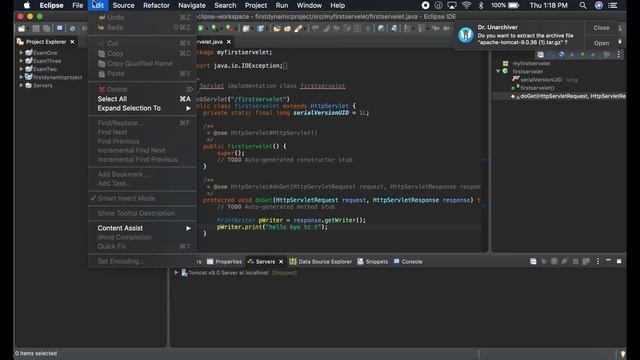The image size is (640, 360).
Task: Click the New file icon in the toolbar
Action: pos(22,28)
